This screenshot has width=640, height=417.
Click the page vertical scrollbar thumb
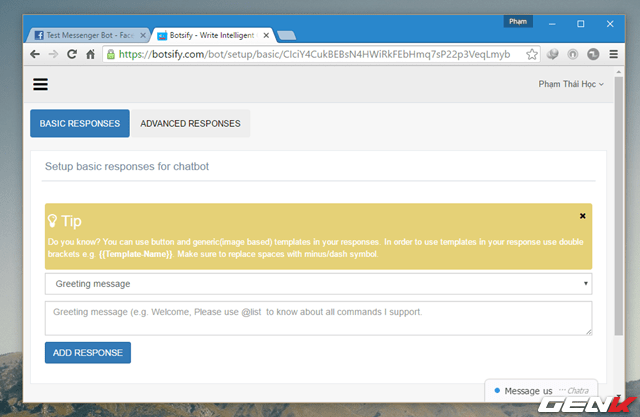619,206
